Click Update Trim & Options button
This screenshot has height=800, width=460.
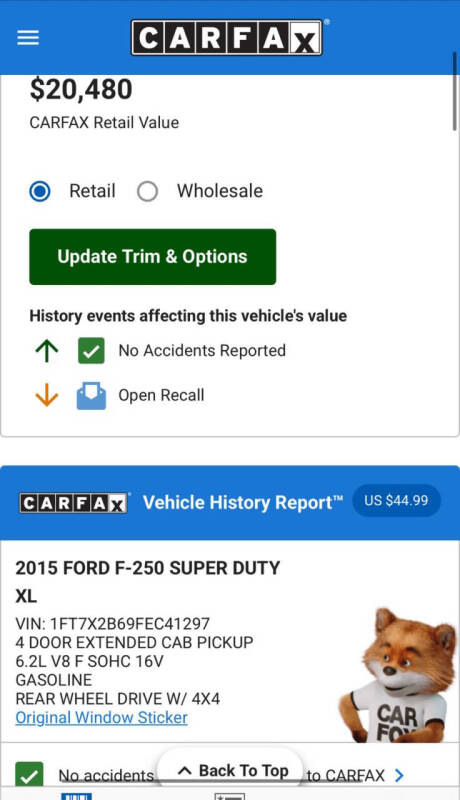[152, 257]
